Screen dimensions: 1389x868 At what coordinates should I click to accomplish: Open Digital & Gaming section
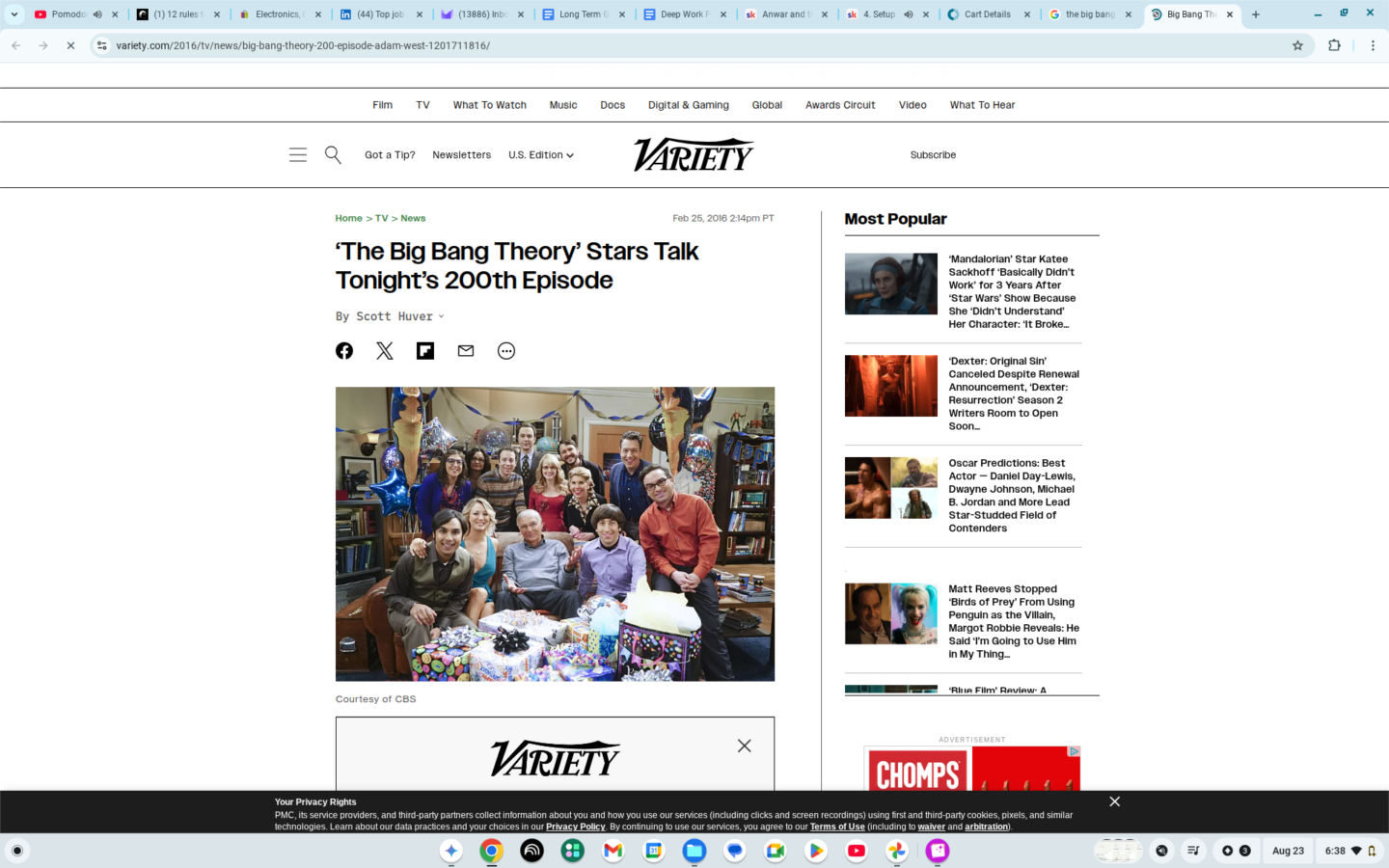(689, 105)
